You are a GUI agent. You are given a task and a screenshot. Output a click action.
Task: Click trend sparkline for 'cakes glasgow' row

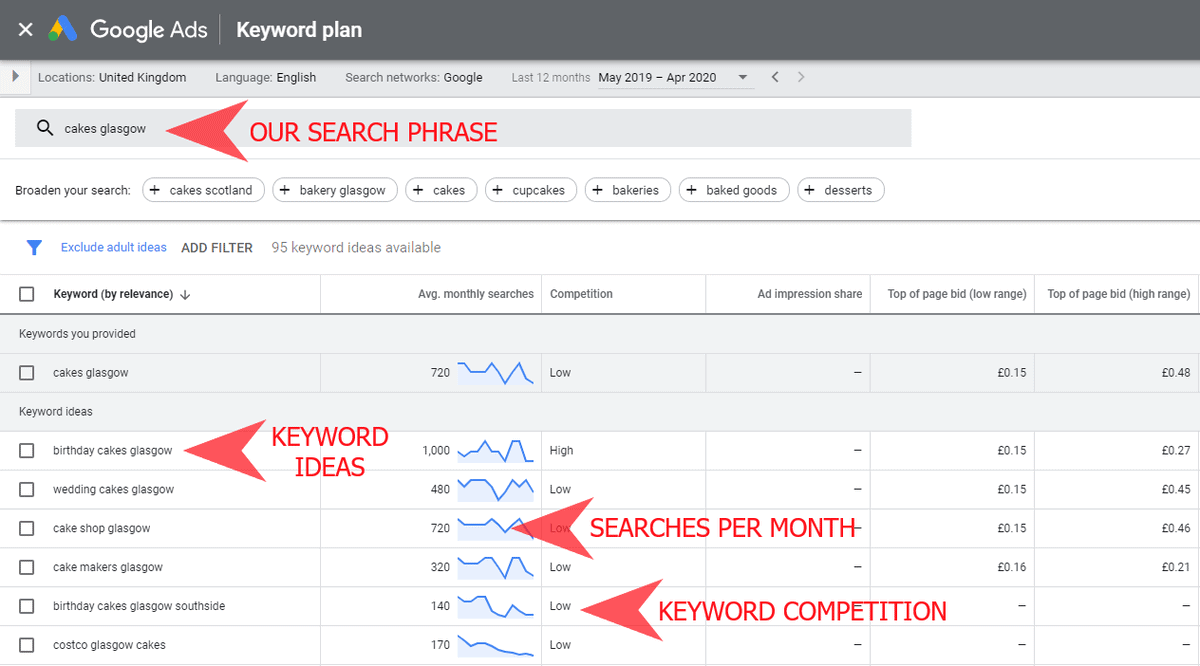pos(495,372)
